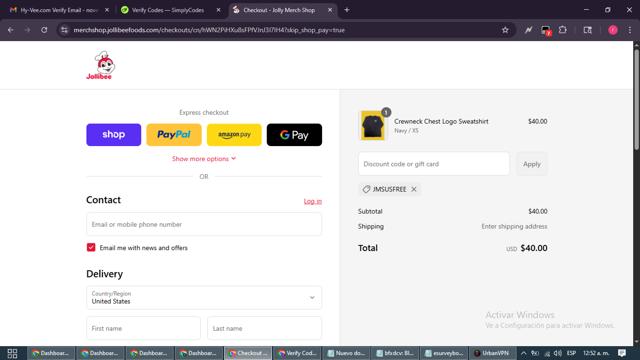Image resolution: width=640 pixels, height=360 pixels.
Task: Close the Hy-Vee Verify Email tab
Action: 107,10
